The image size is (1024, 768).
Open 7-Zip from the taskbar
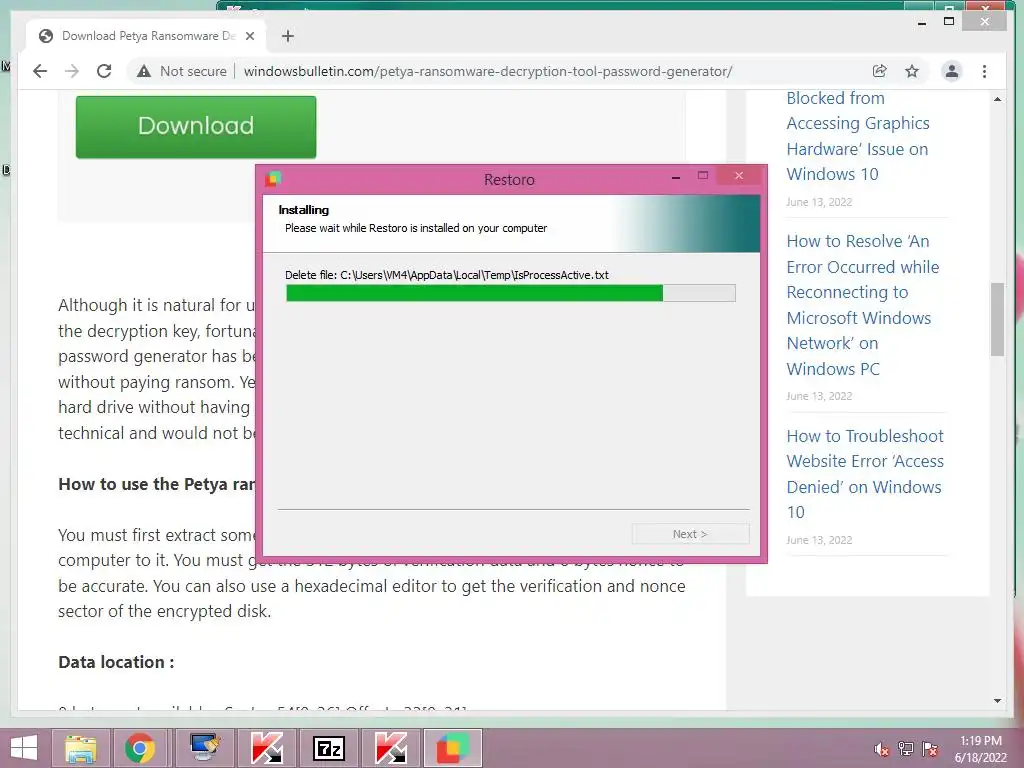(328, 748)
